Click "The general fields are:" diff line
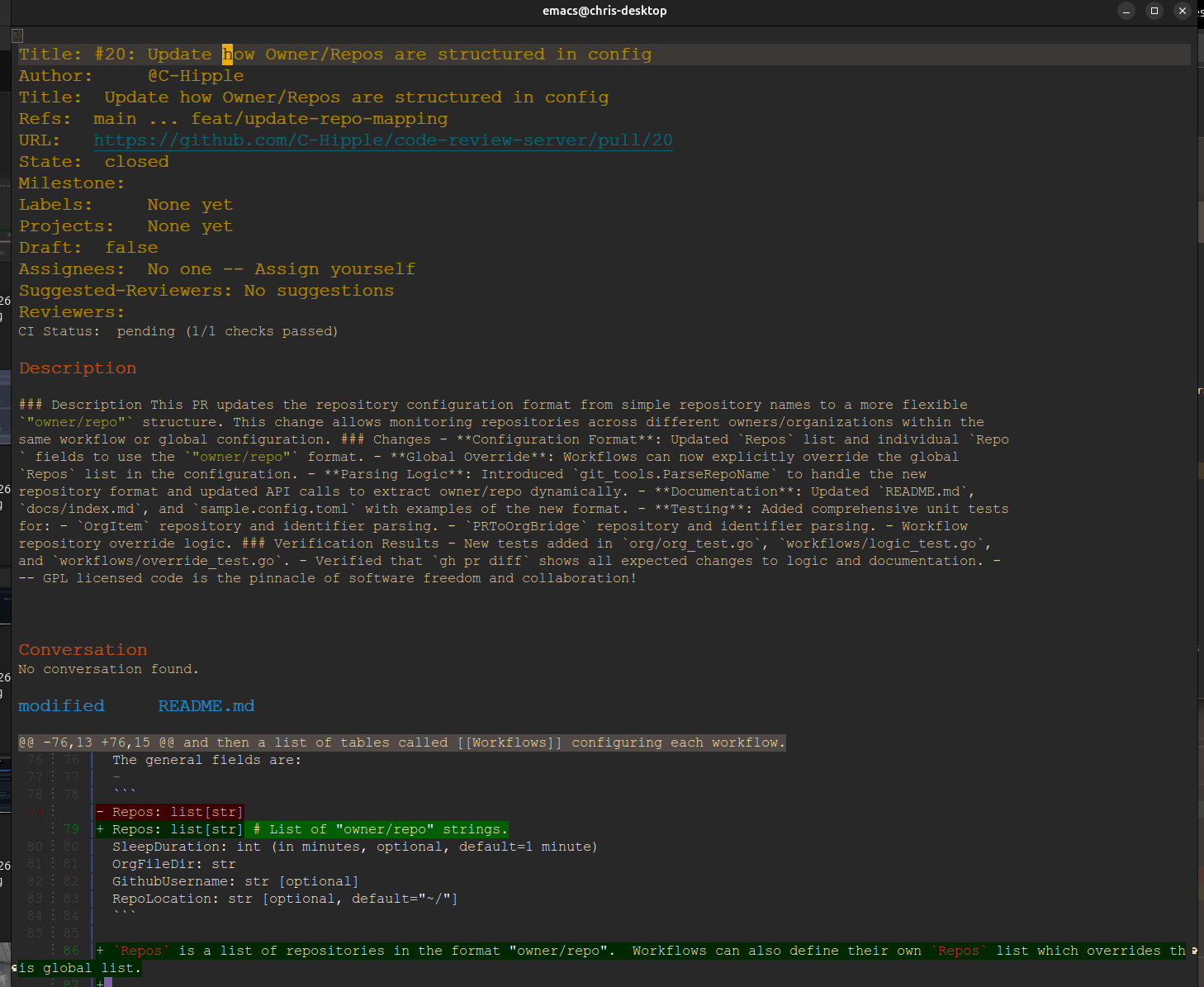1204x987 pixels. (206, 760)
